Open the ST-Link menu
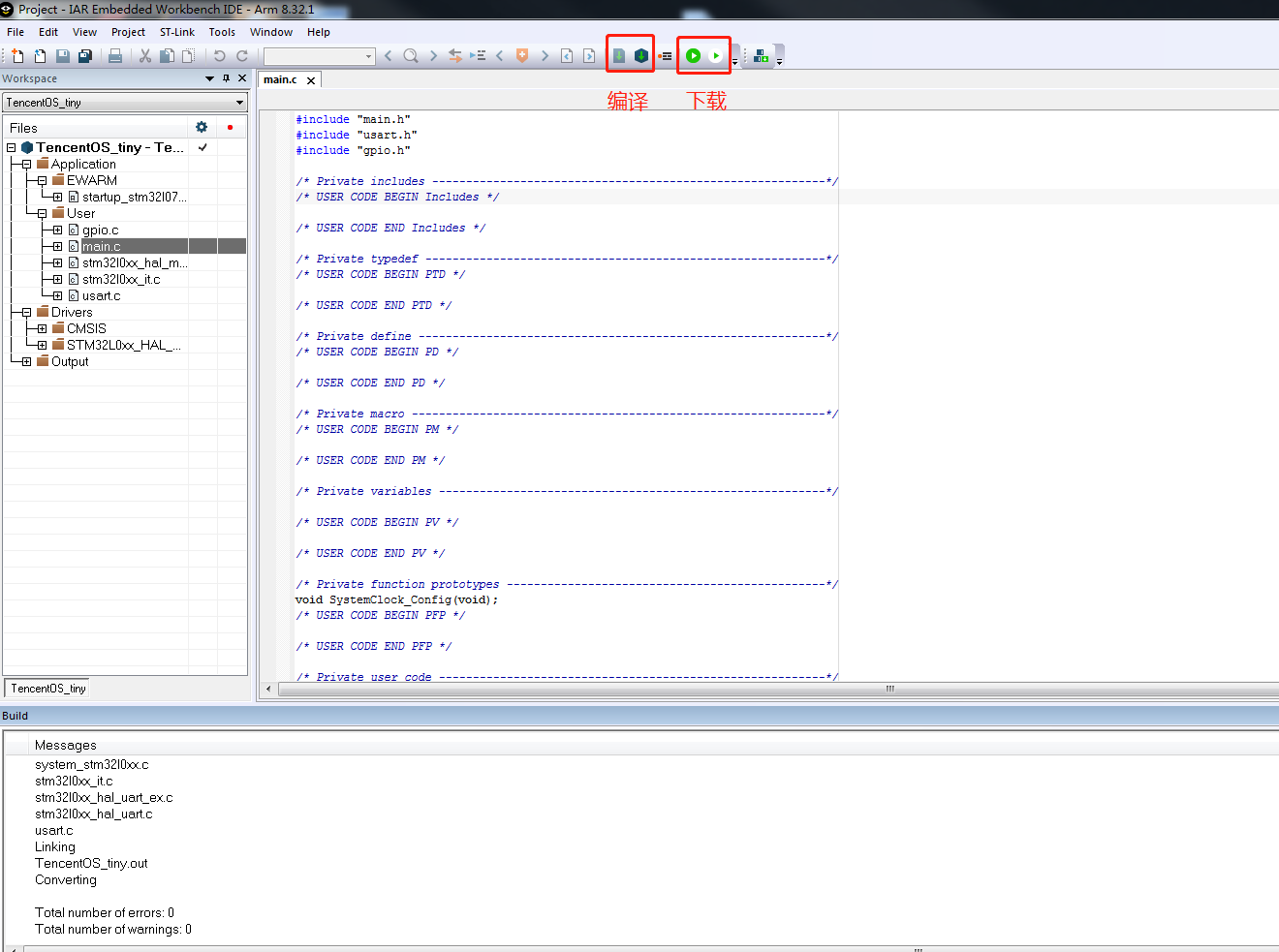Viewport: 1279px width, 952px height. 176,32
